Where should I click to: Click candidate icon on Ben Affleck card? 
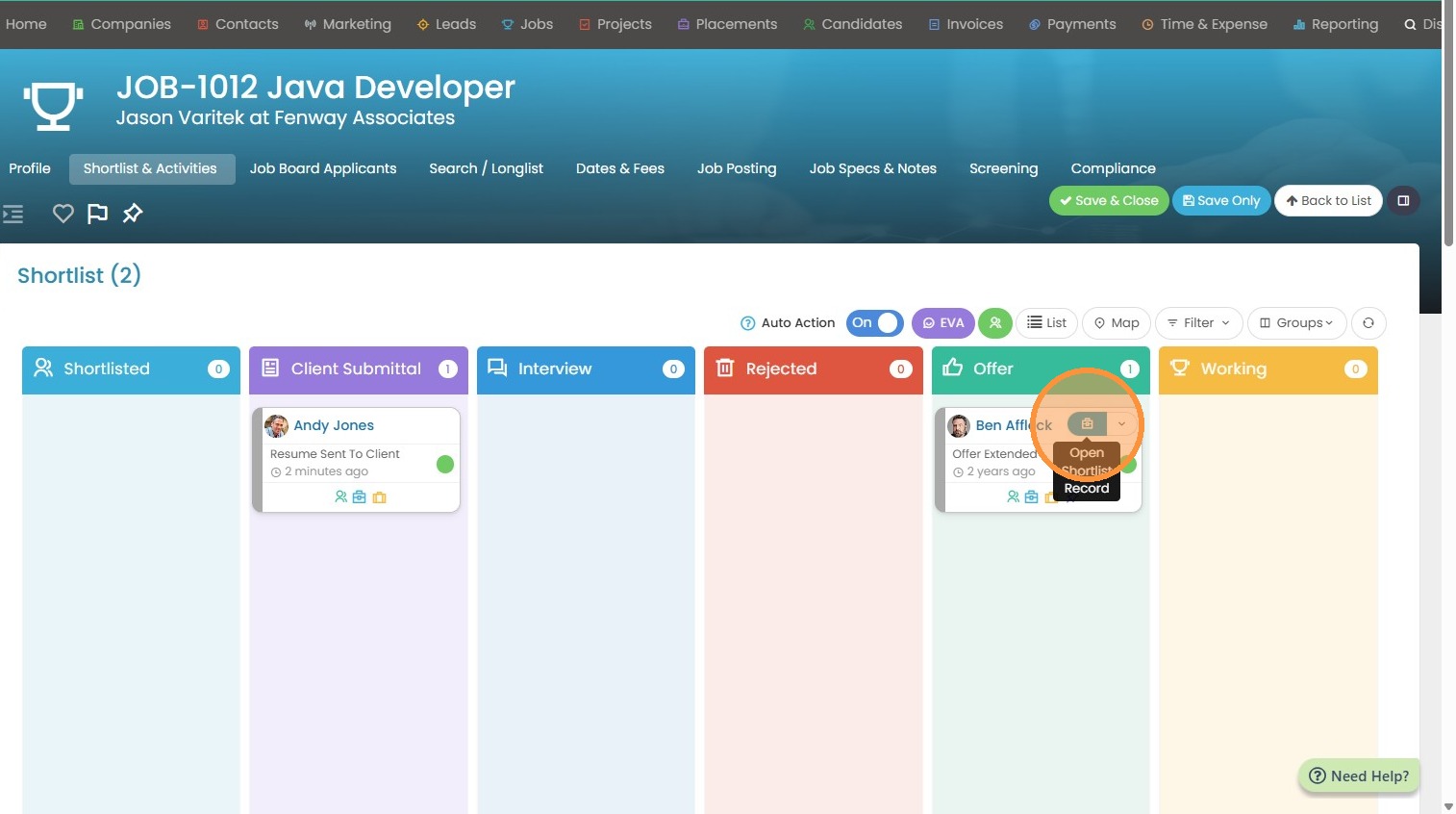[x=1013, y=497]
